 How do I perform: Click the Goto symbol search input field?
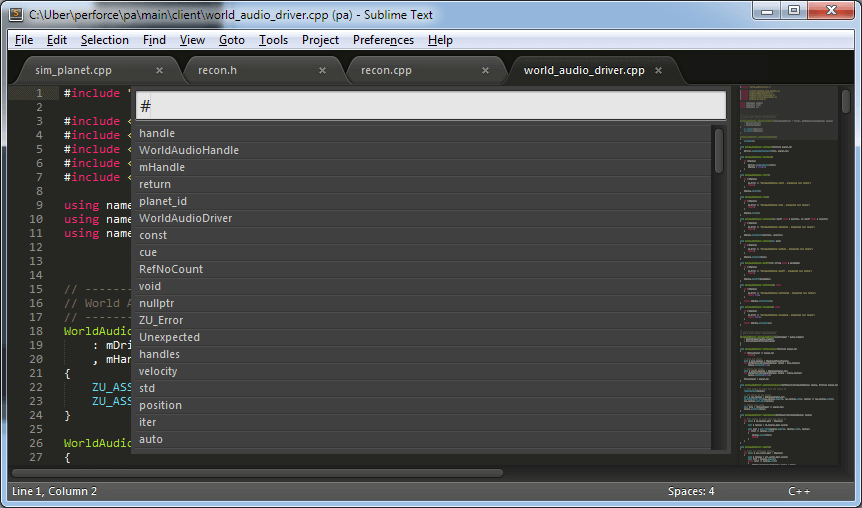(x=430, y=106)
